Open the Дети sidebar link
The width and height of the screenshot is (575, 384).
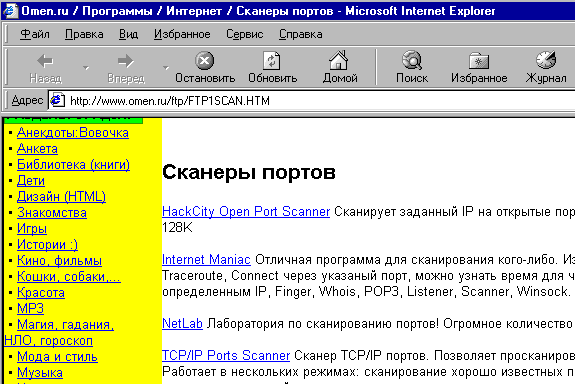tap(31, 180)
